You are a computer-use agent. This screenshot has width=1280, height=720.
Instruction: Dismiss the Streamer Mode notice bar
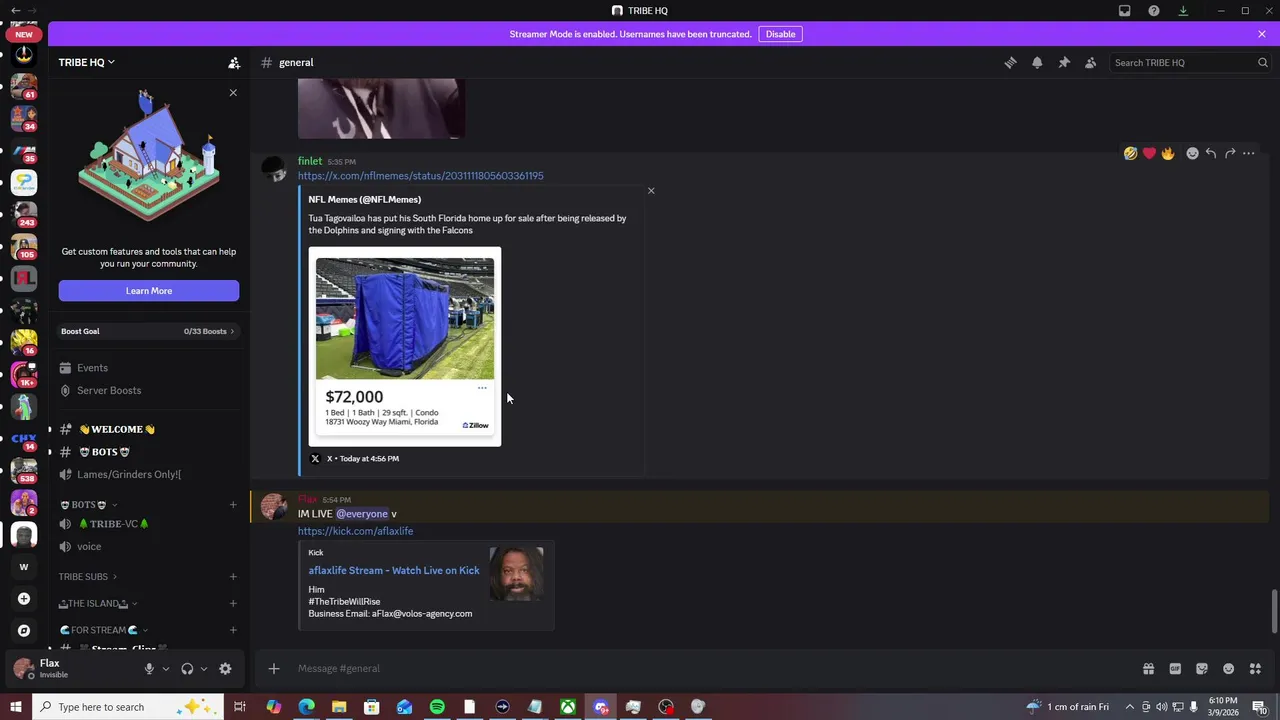pyautogui.click(x=1262, y=34)
